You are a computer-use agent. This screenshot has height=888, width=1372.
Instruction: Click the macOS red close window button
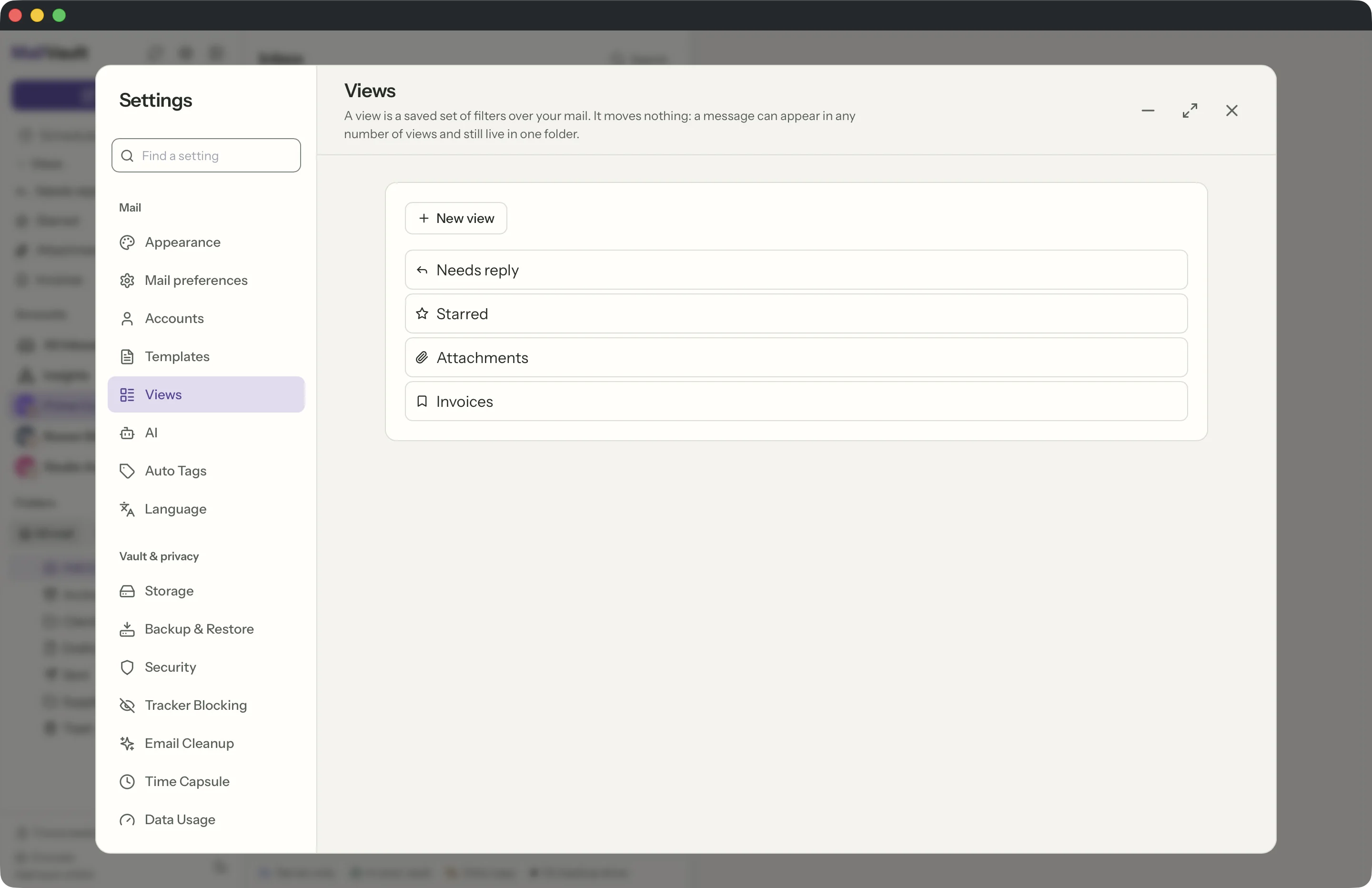[16, 15]
